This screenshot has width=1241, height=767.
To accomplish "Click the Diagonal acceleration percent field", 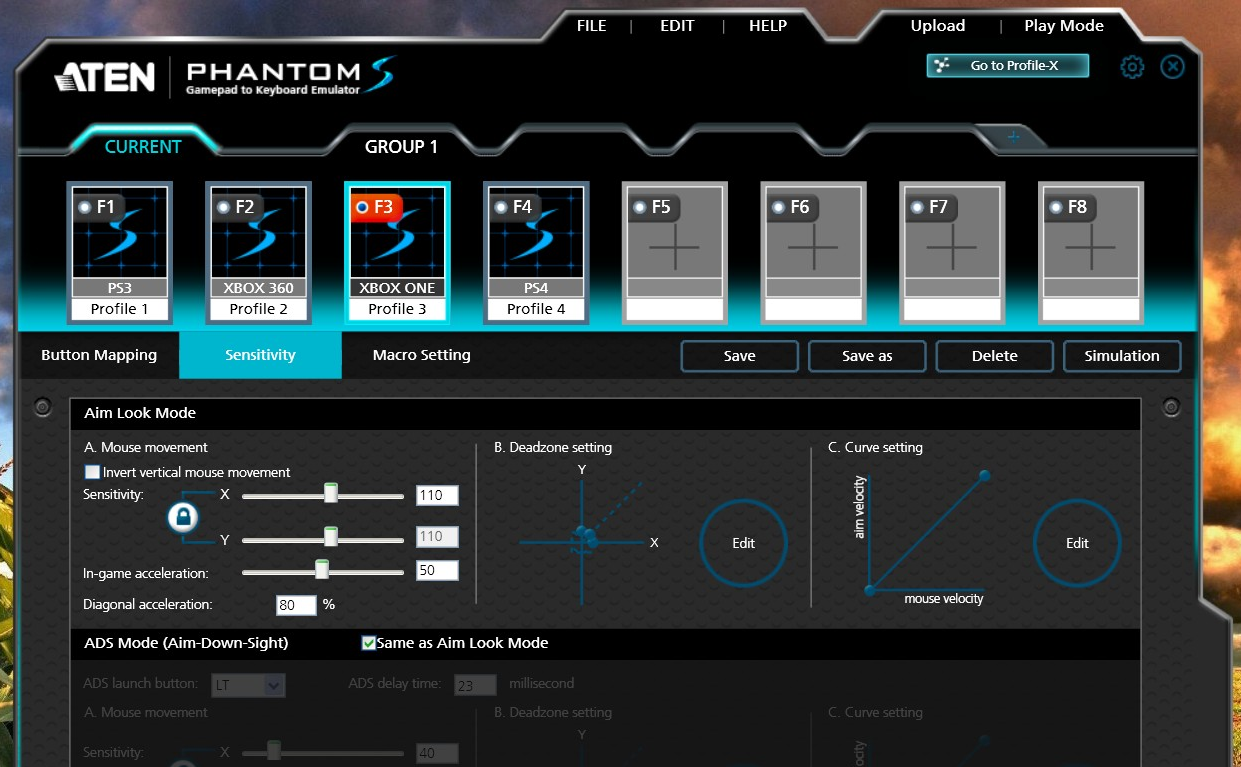I will coord(296,605).
